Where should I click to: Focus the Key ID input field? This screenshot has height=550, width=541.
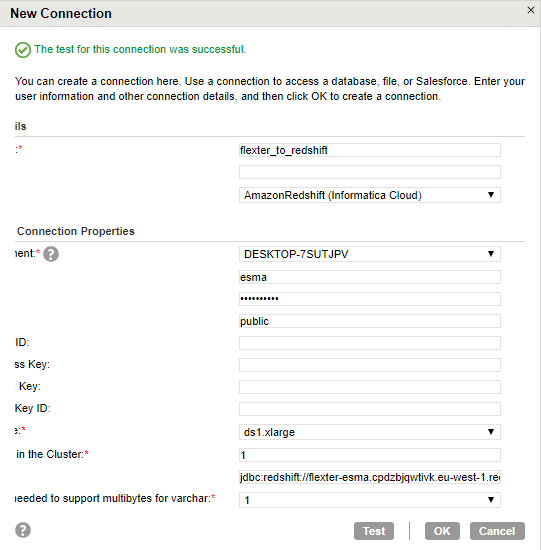(x=370, y=409)
